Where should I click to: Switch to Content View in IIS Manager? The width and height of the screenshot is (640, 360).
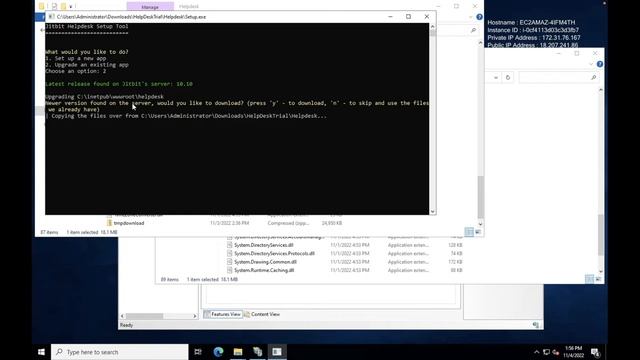click(262, 314)
